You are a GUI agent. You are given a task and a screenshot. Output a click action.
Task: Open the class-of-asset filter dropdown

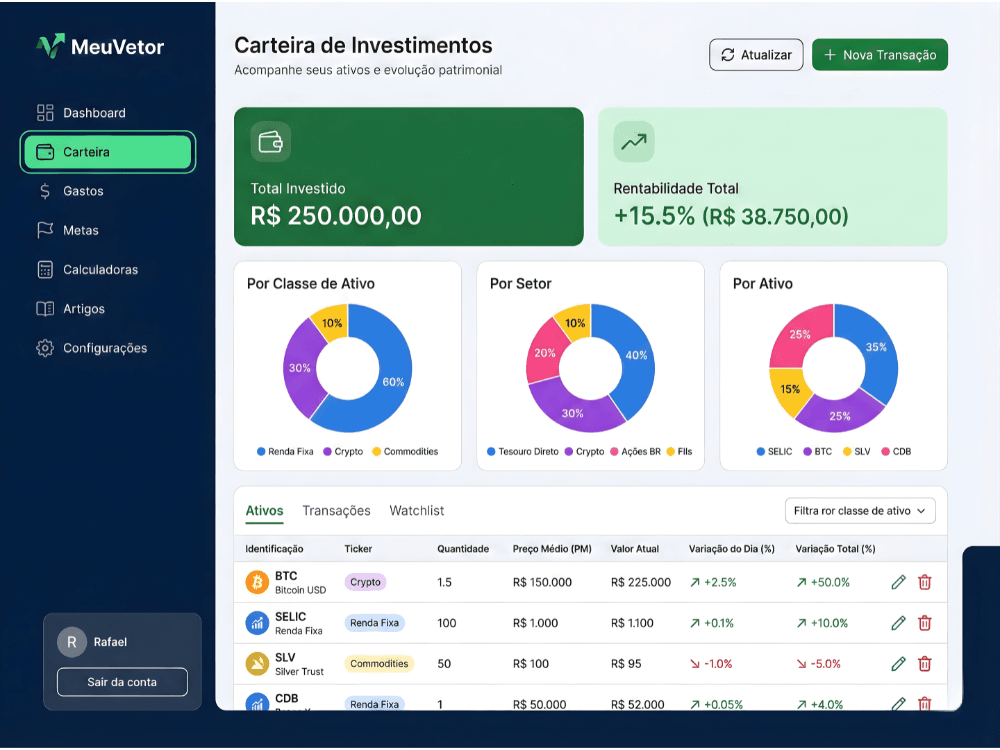pos(860,510)
